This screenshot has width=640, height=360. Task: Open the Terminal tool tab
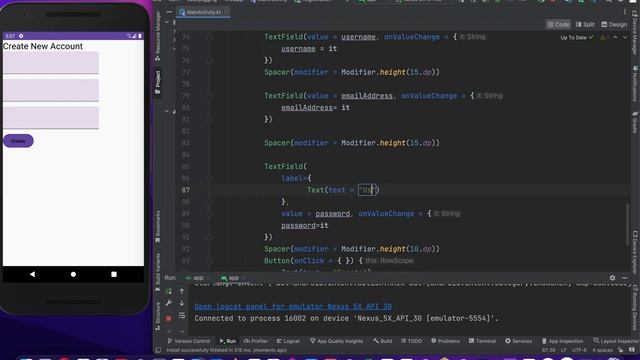click(x=482, y=341)
